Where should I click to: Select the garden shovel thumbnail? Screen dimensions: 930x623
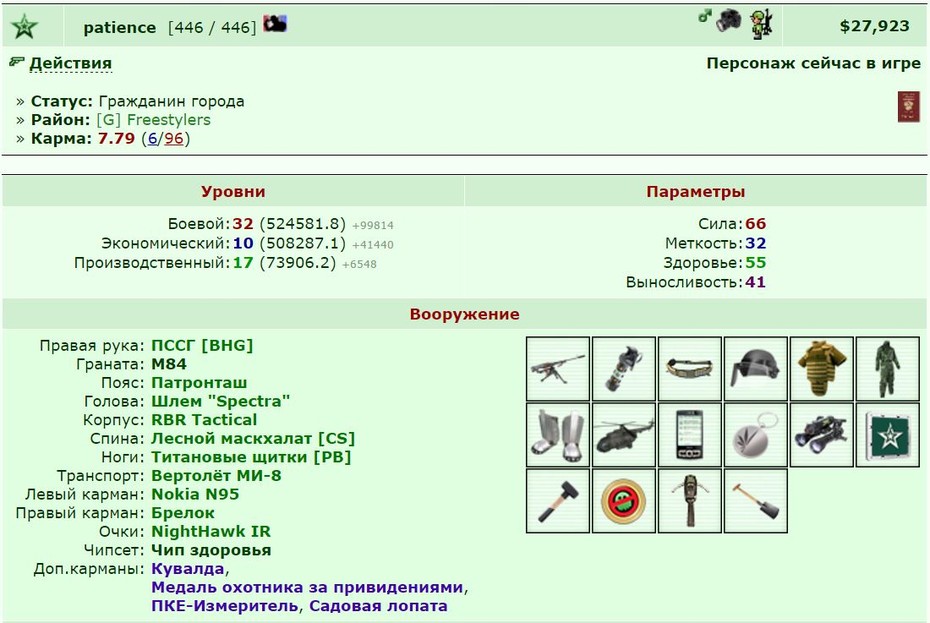(x=755, y=500)
